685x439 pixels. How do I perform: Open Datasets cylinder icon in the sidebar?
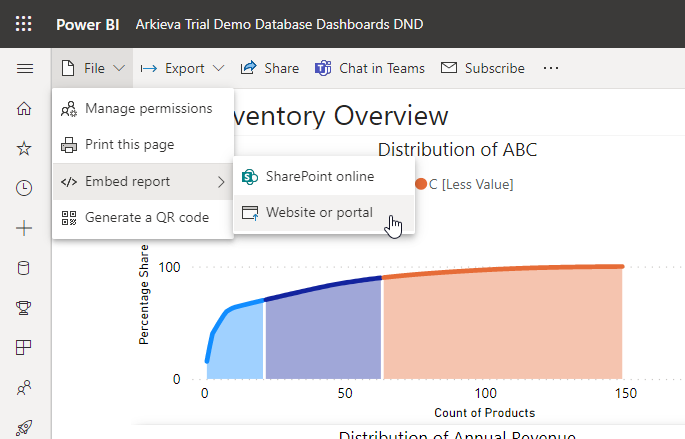pyautogui.click(x=24, y=268)
